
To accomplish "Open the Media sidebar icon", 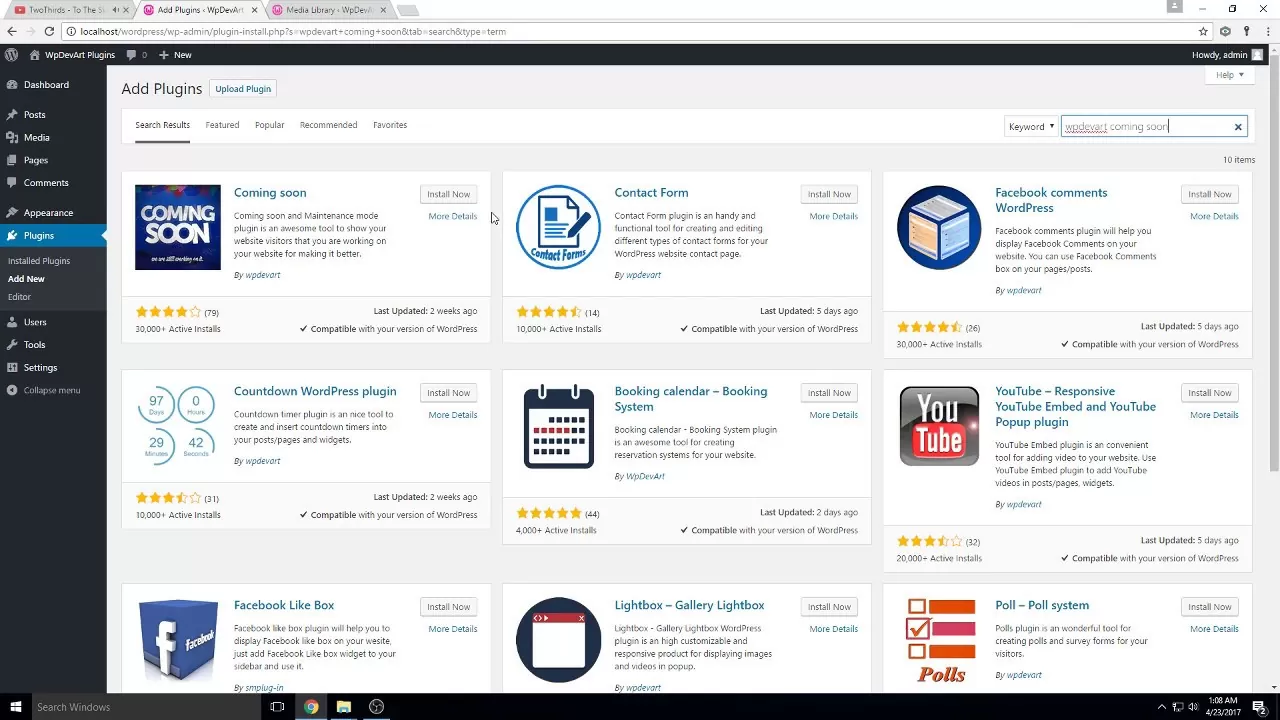I will pos(12,138).
